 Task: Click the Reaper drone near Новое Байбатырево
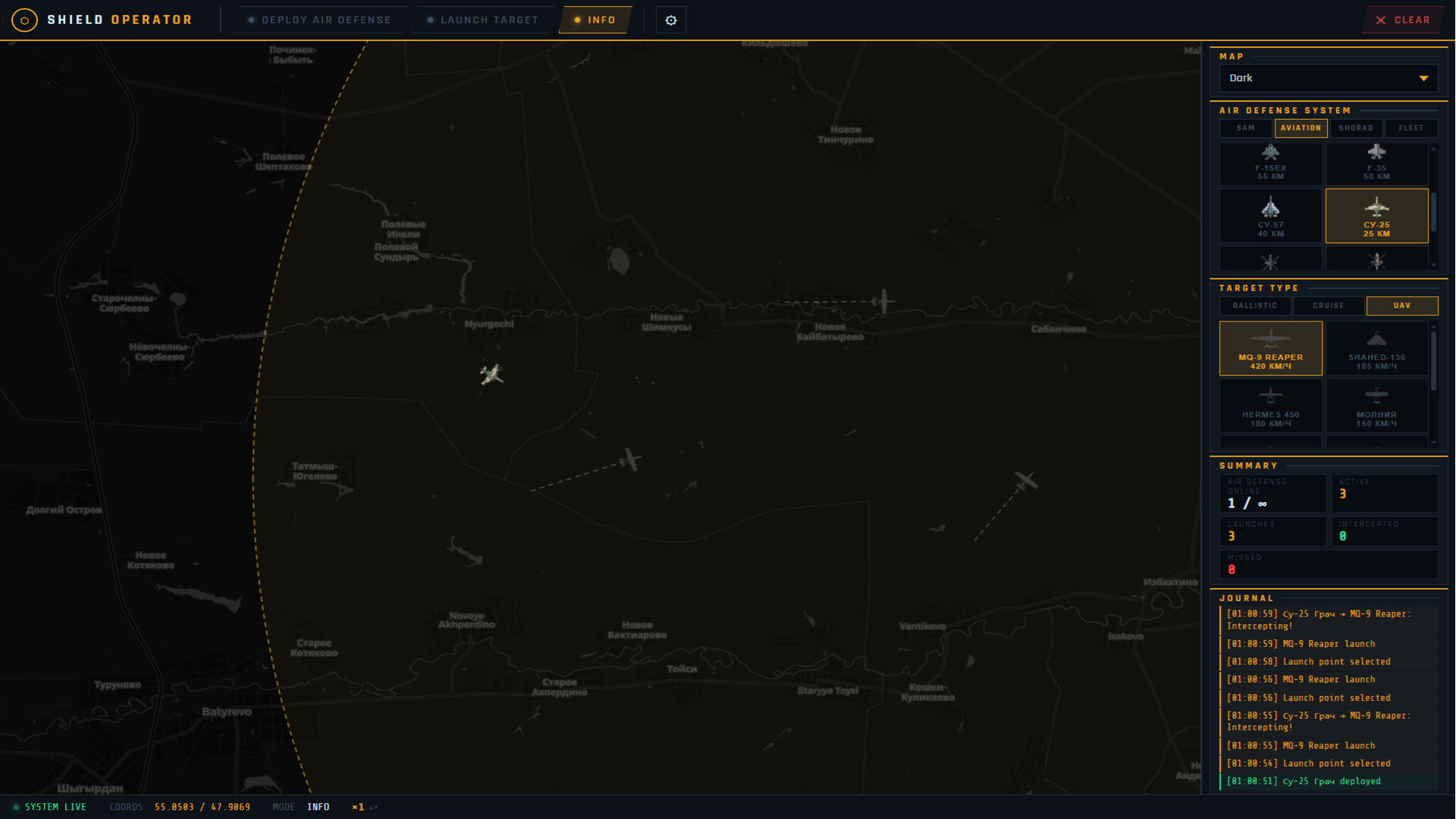click(x=883, y=301)
